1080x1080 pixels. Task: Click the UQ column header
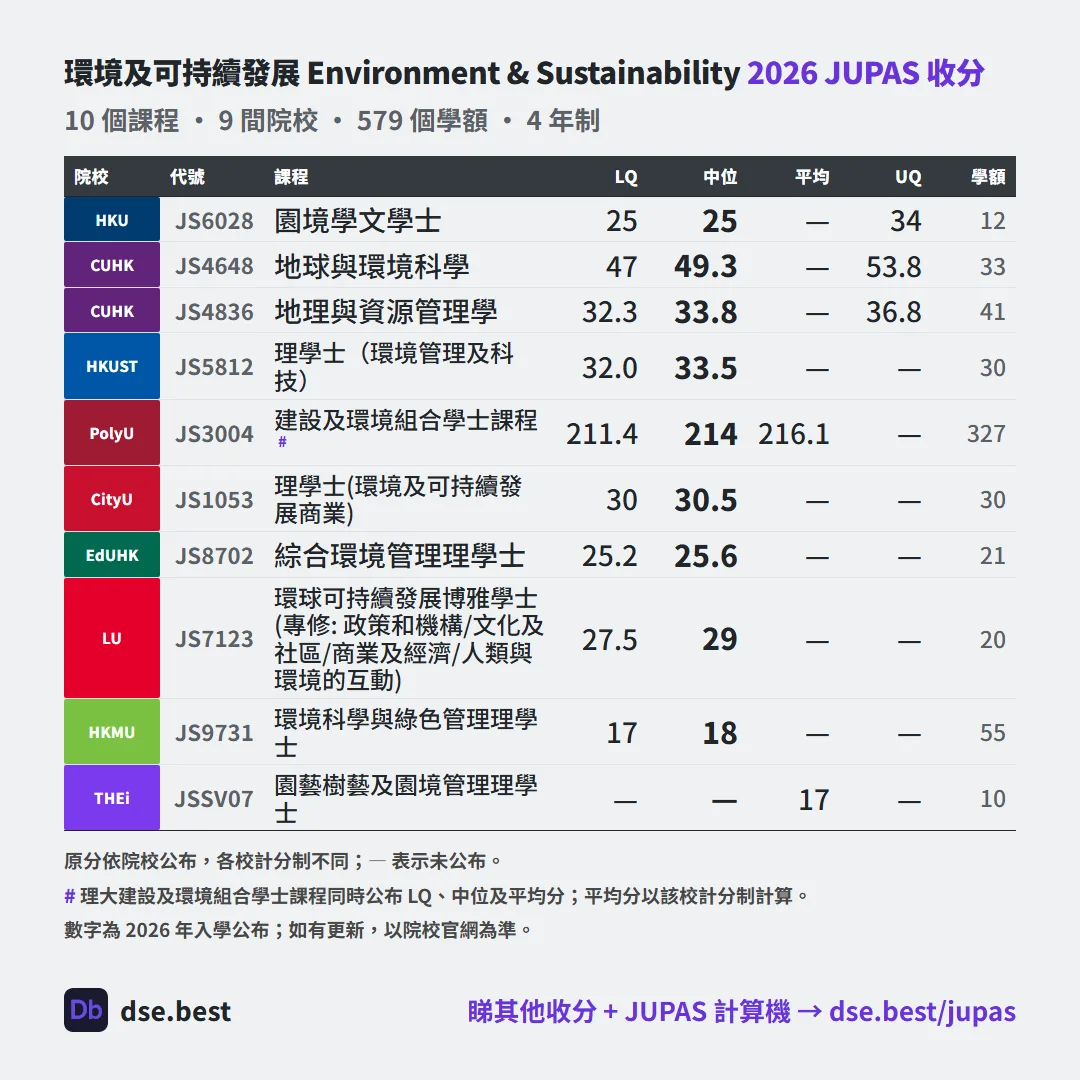click(x=908, y=178)
